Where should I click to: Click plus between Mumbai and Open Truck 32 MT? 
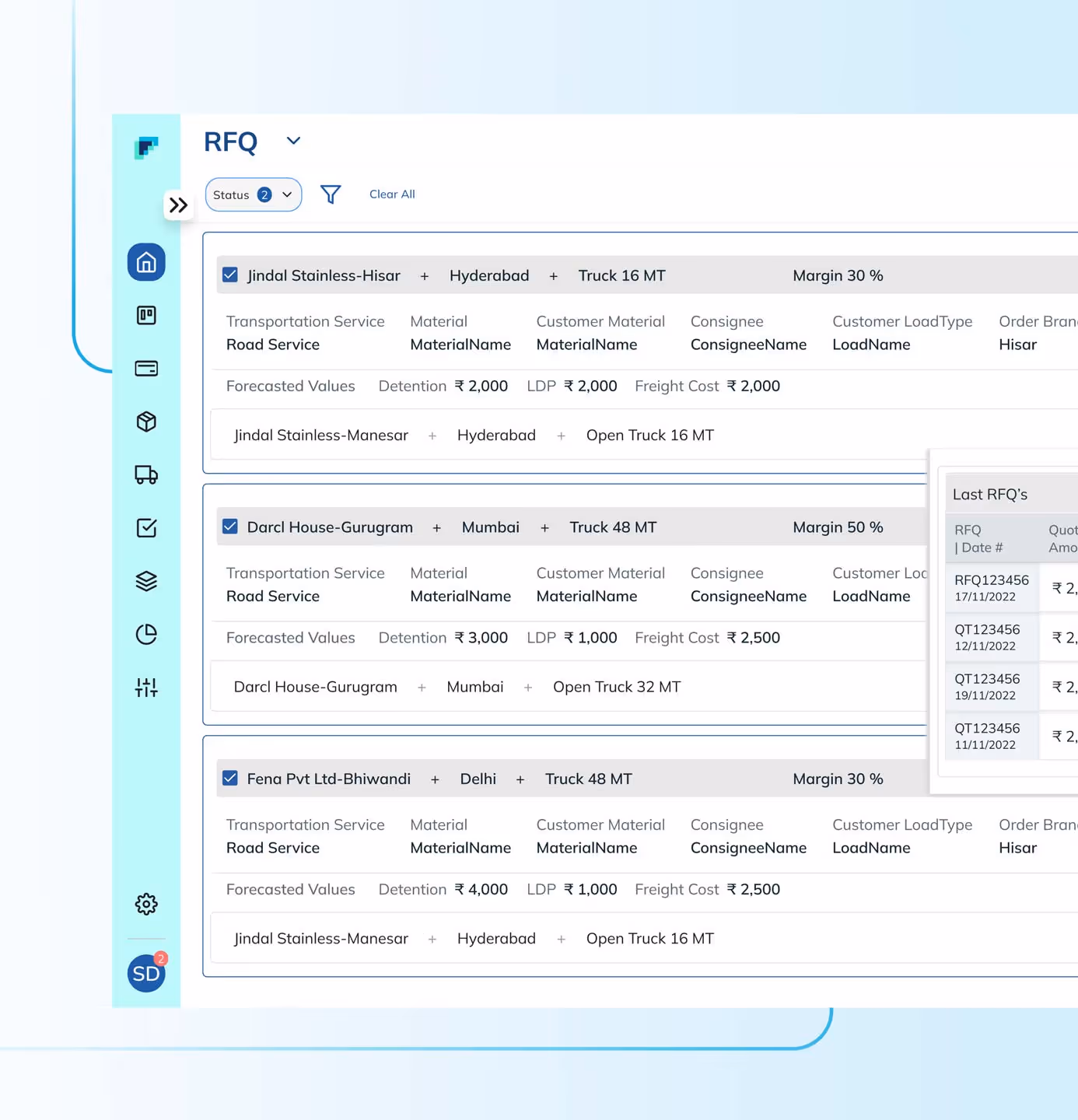click(528, 688)
